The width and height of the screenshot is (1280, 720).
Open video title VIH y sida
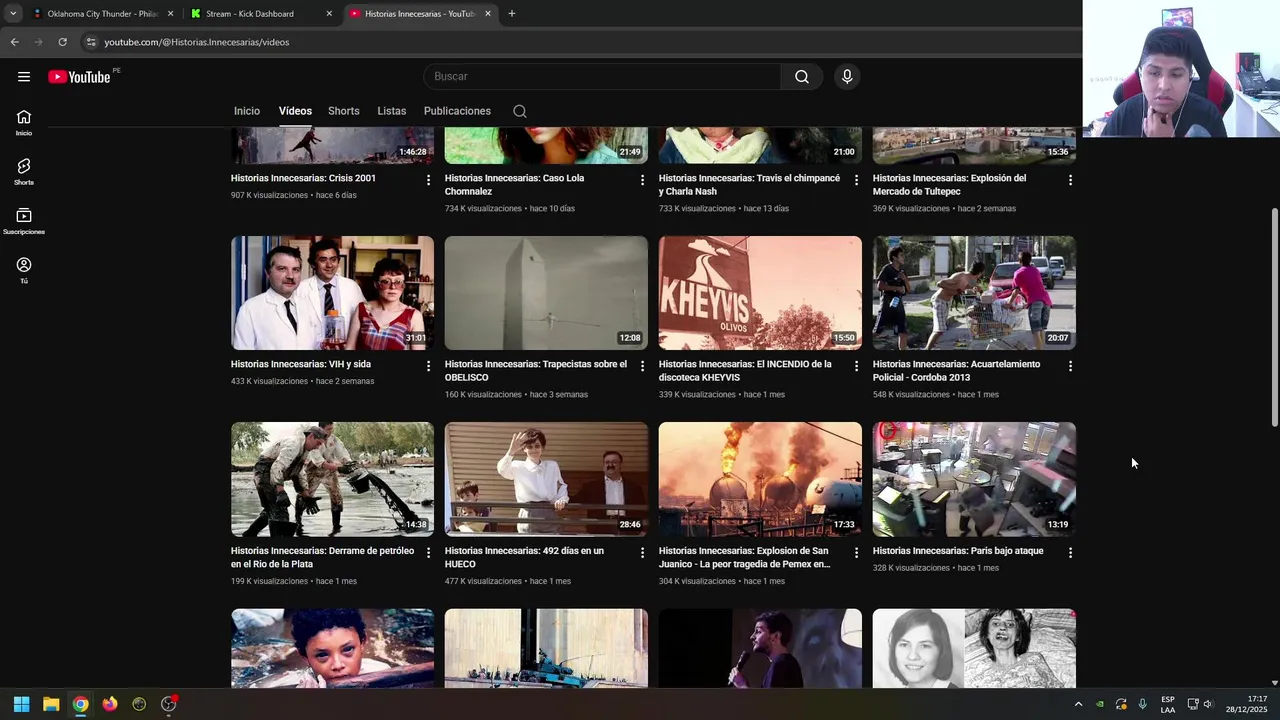point(301,364)
